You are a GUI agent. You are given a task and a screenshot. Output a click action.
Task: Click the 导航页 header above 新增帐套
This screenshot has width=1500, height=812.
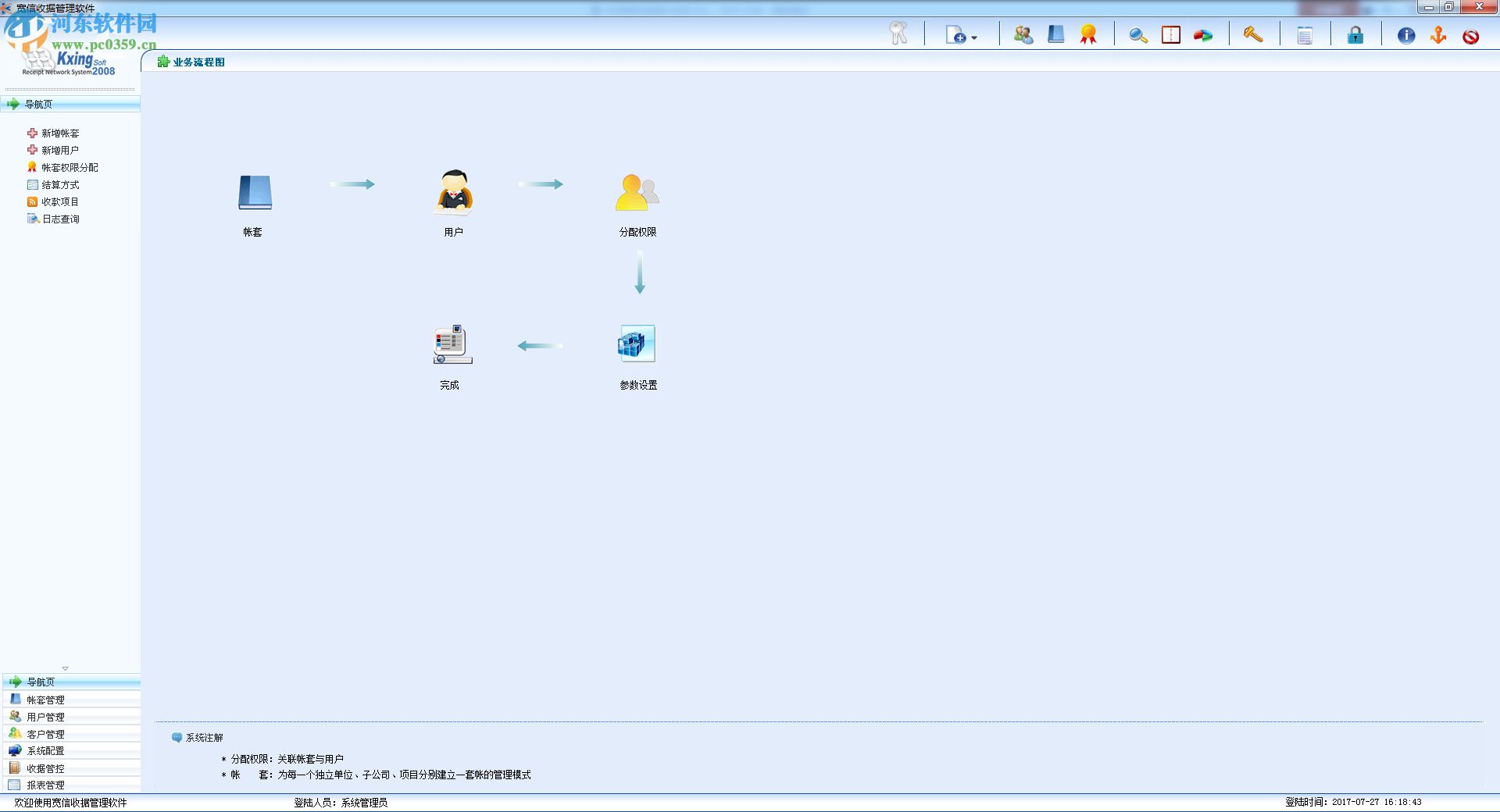(70, 104)
